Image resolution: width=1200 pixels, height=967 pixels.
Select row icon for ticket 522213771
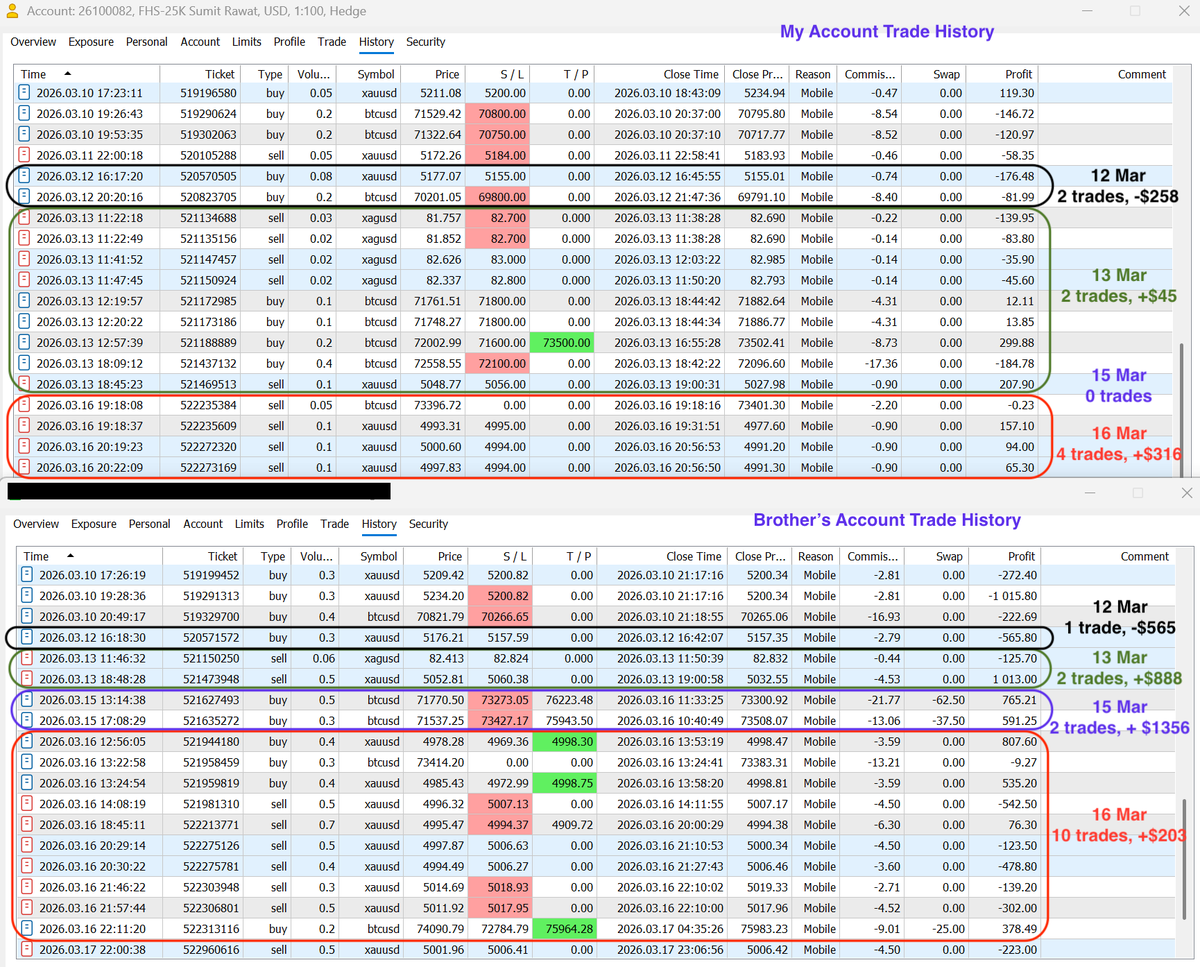click(28, 825)
